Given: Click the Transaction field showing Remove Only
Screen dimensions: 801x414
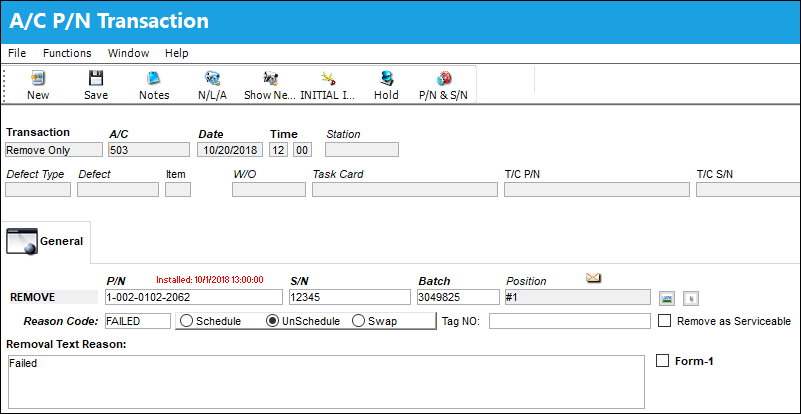Looking at the screenshot, I should click(x=54, y=150).
